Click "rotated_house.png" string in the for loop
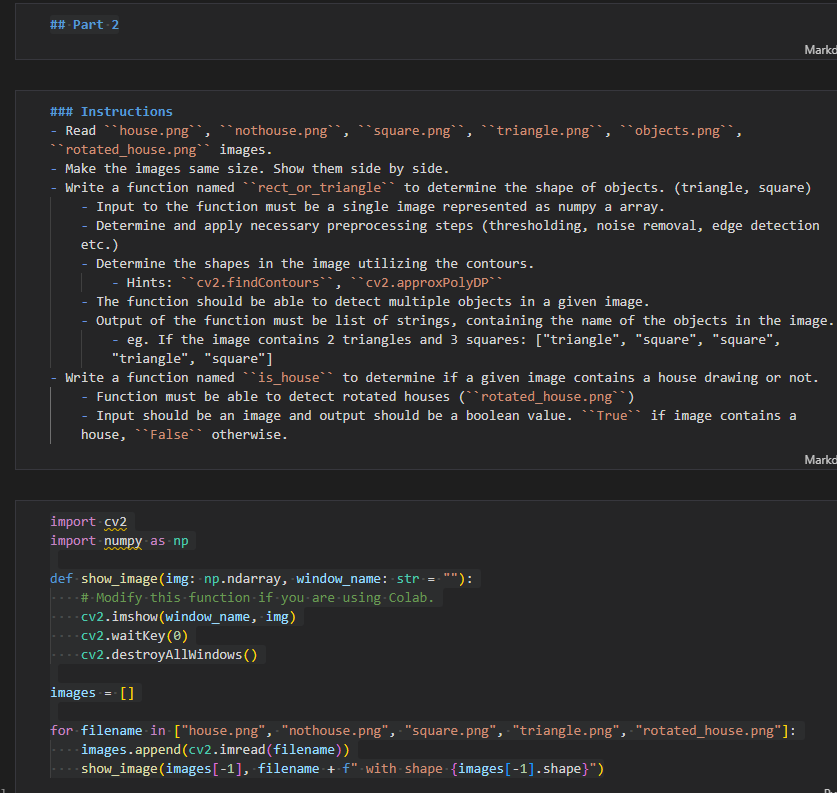The height and width of the screenshot is (793, 837). coord(708,731)
